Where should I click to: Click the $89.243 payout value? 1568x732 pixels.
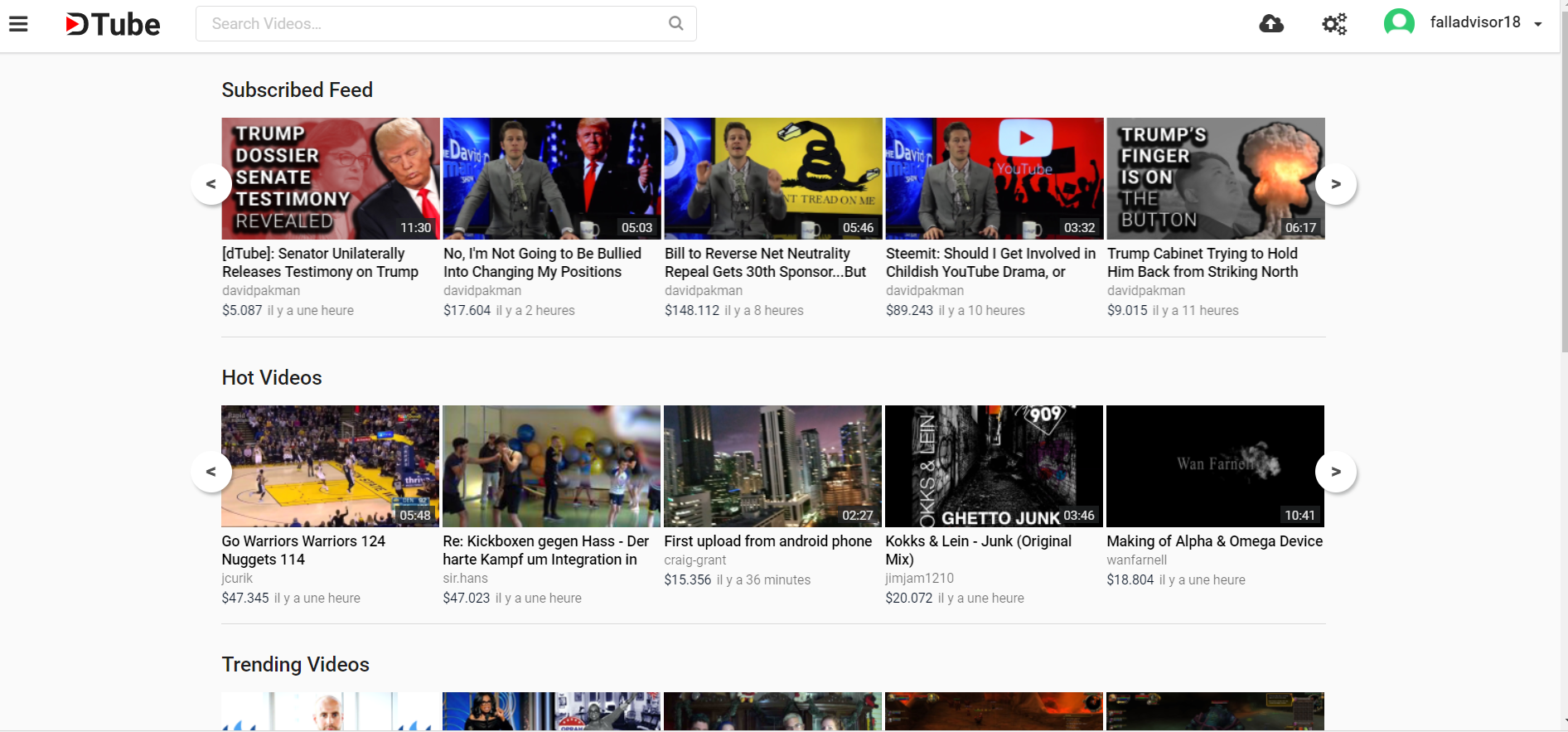click(909, 310)
